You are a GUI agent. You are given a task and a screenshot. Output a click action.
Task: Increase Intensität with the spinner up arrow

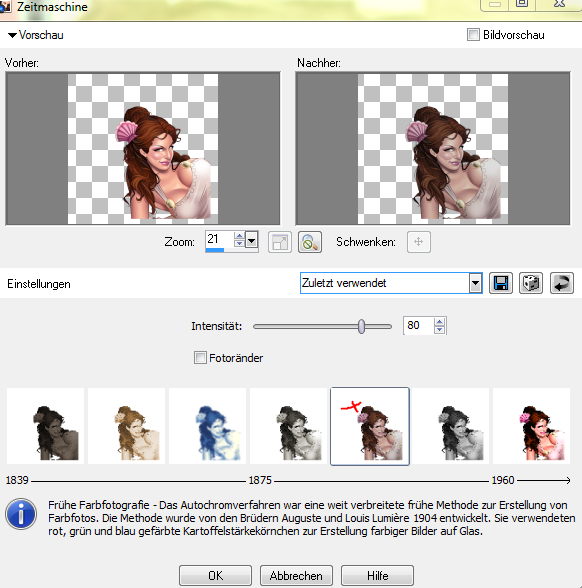pos(440,322)
